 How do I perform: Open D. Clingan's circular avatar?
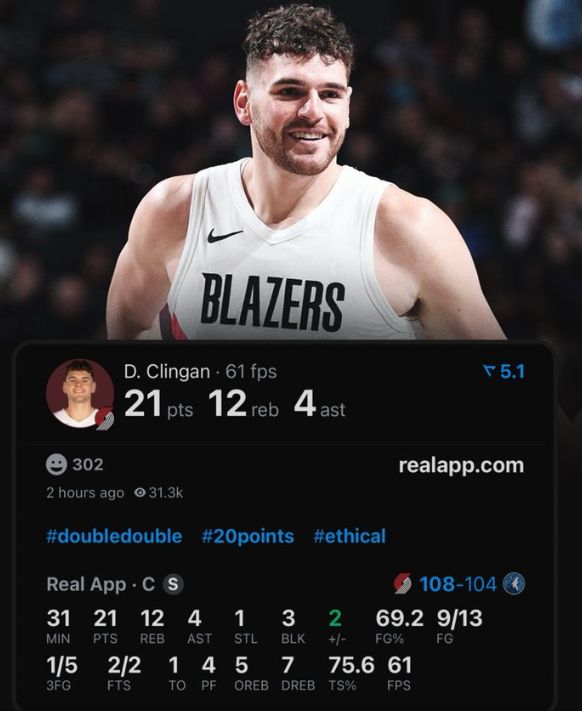click(x=80, y=394)
